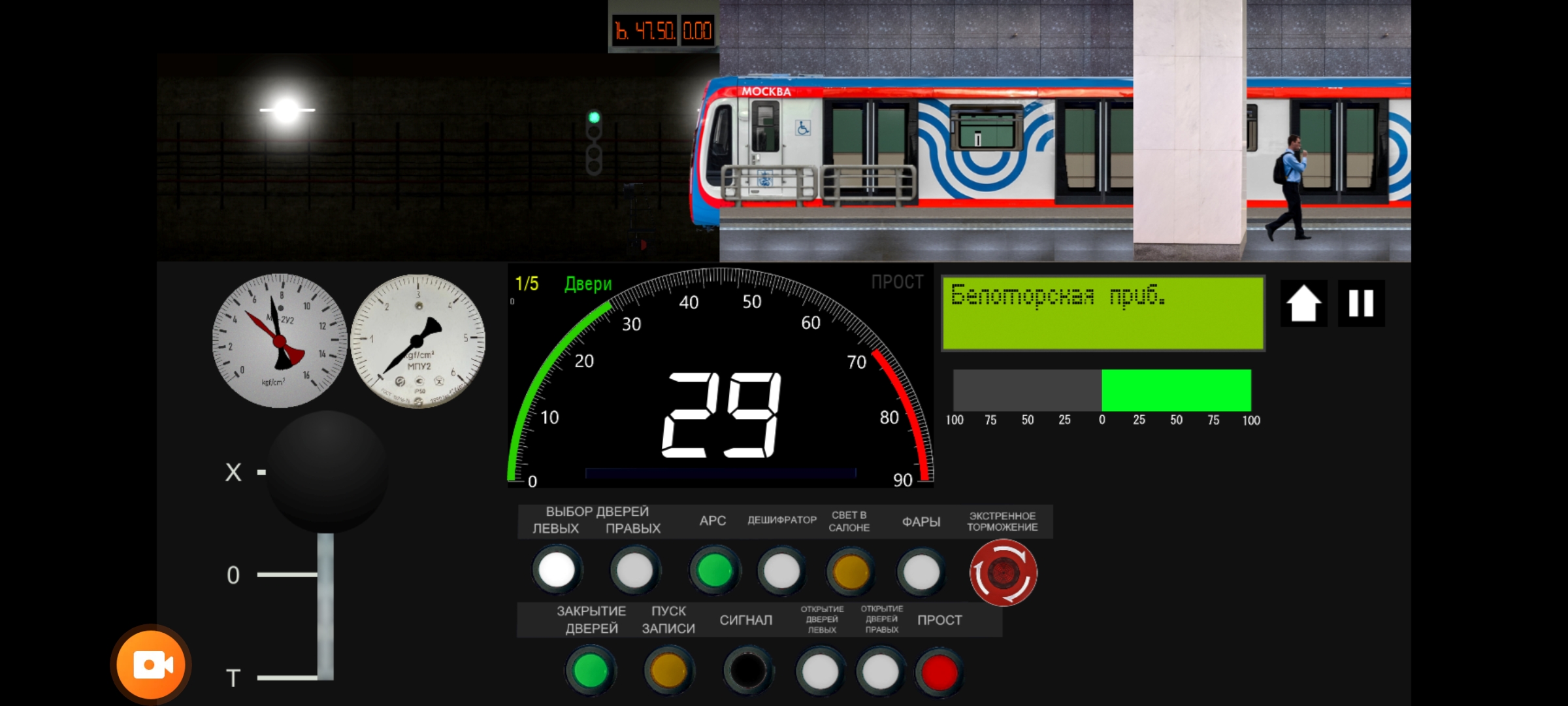
Task: Sound the horn with black СИГНАЛ button
Action: point(748,671)
